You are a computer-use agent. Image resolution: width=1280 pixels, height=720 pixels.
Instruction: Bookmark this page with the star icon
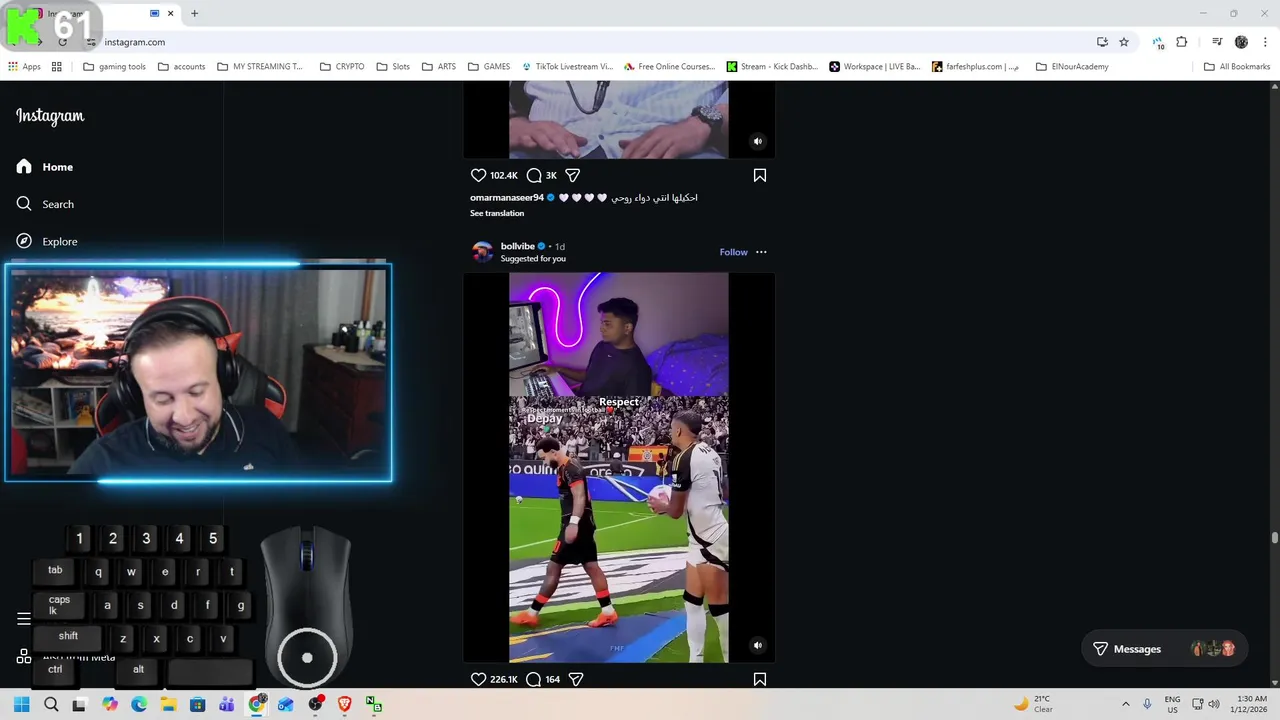point(1124,42)
